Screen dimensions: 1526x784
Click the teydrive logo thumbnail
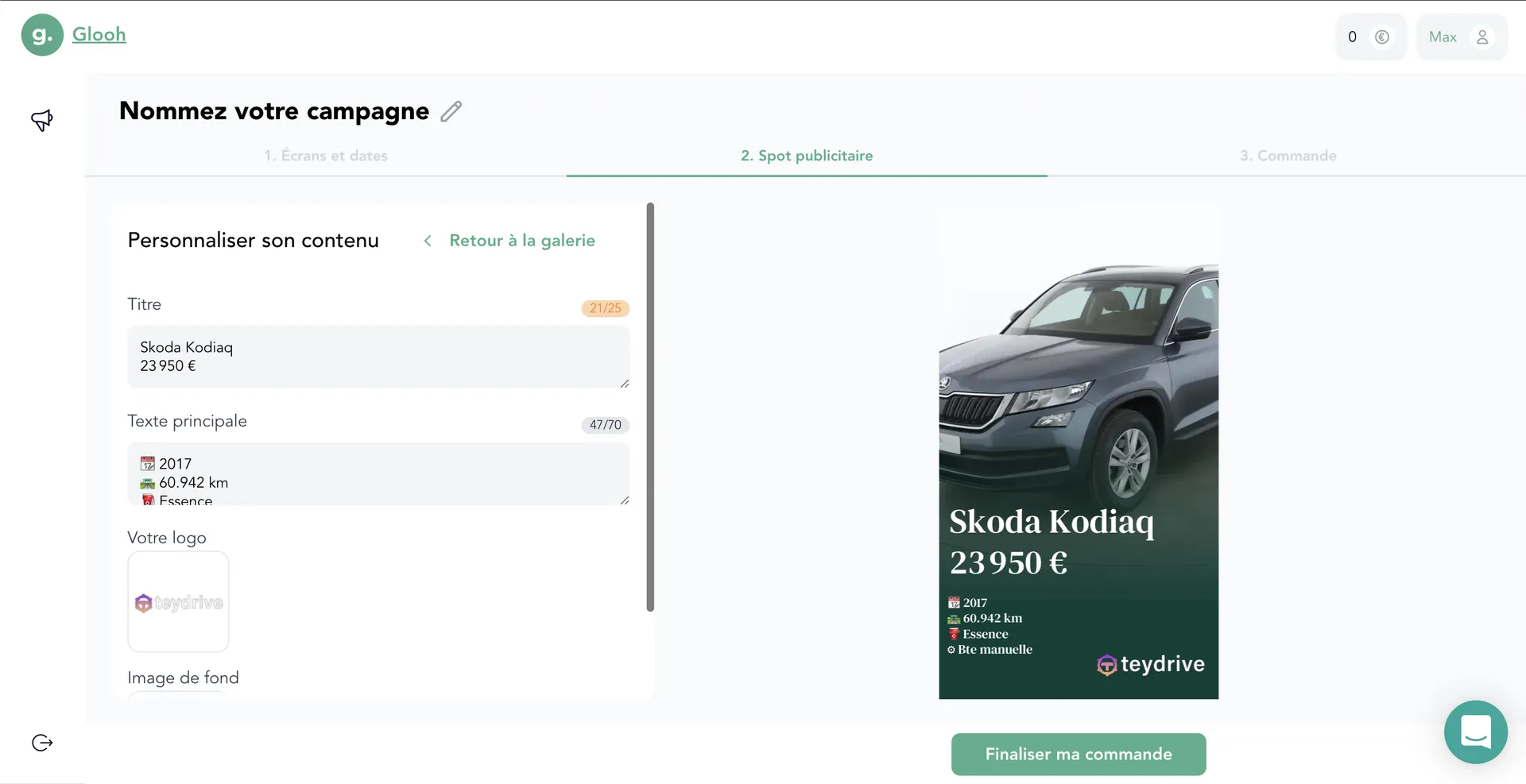tap(178, 602)
